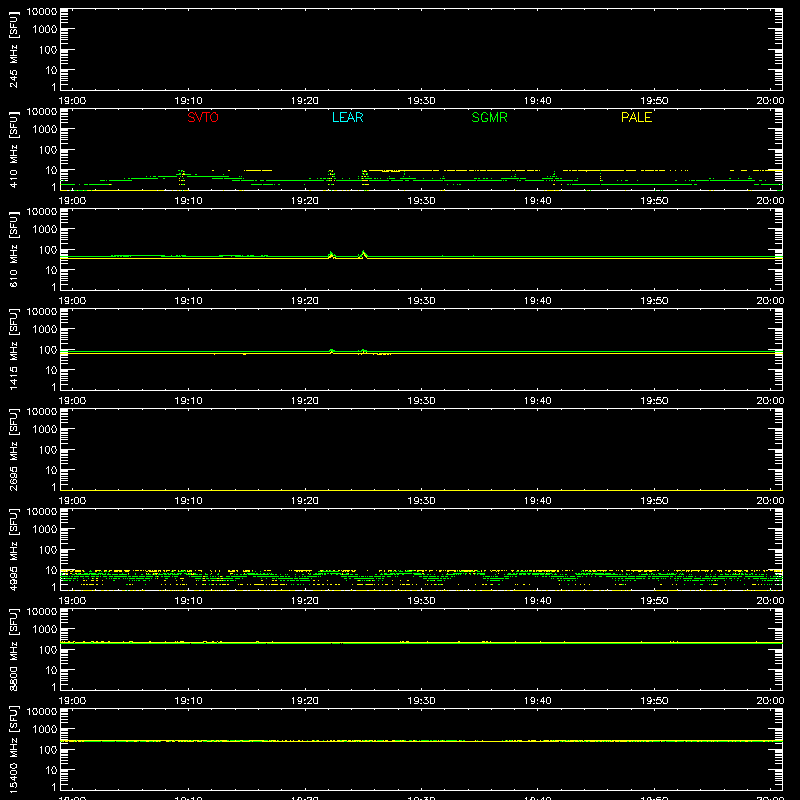Click the 19:22 burst peak in 610 MHz plot
Viewport: 800px width, 800px height.
(x=331, y=254)
